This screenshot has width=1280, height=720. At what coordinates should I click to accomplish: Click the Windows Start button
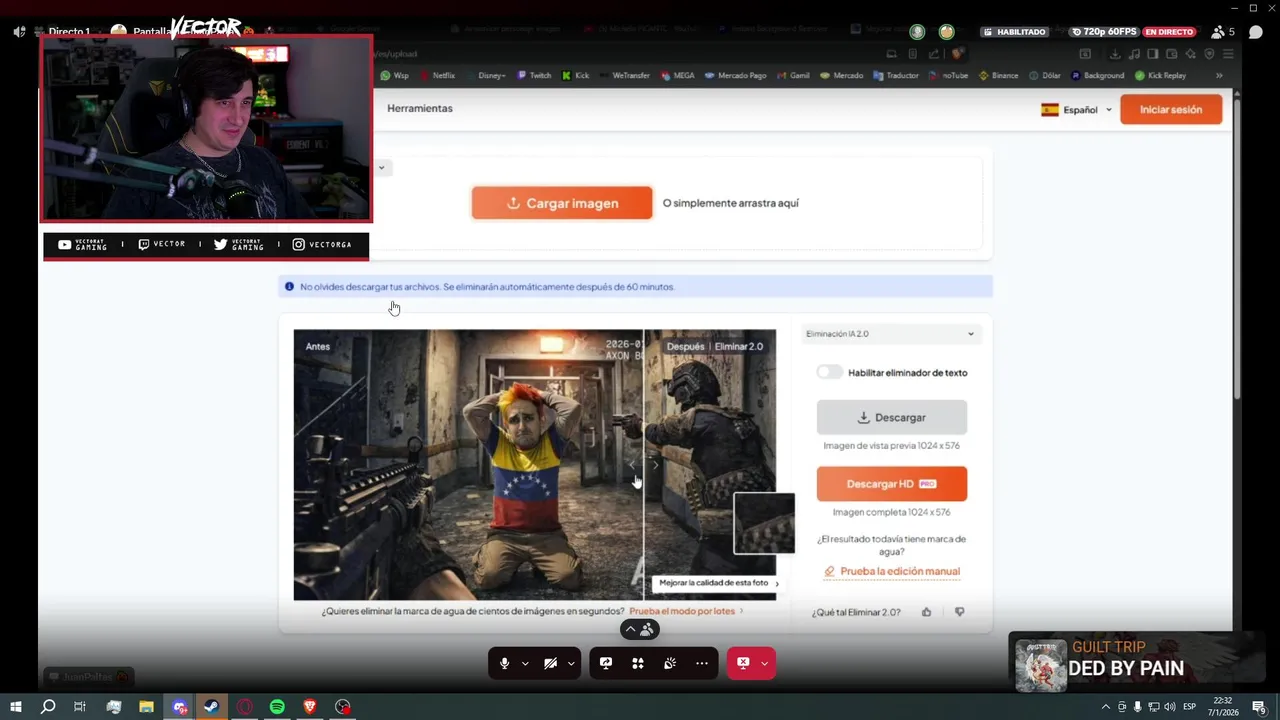pos(15,707)
